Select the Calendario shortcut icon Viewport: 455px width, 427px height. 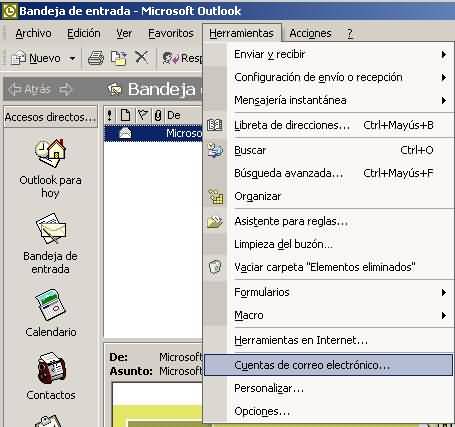[x=50, y=305]
